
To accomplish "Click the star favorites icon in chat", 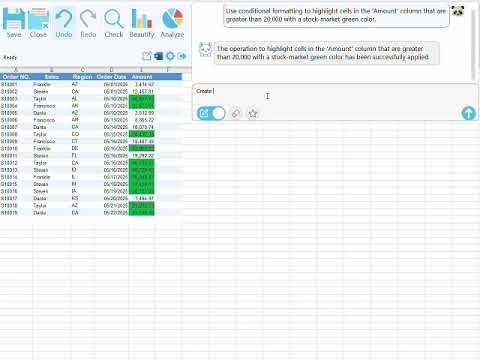I will (x=253, y=114).
